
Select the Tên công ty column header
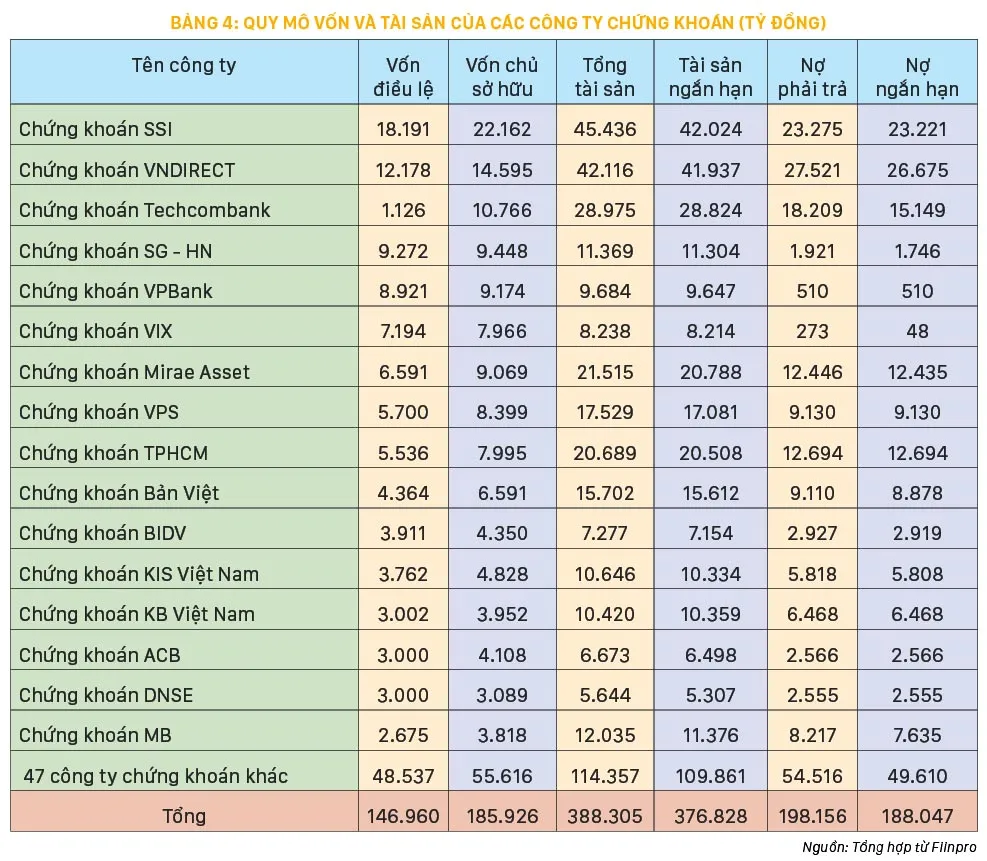coord(184,66)
